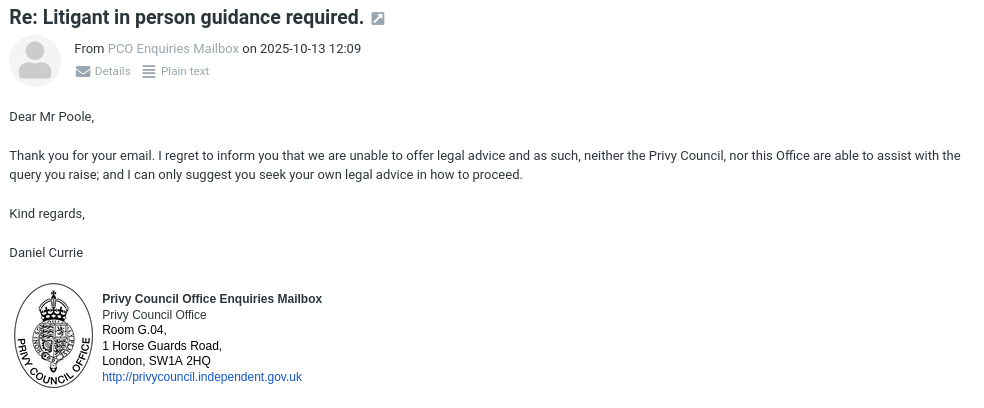Expand the Details header text

pos(112,71)
